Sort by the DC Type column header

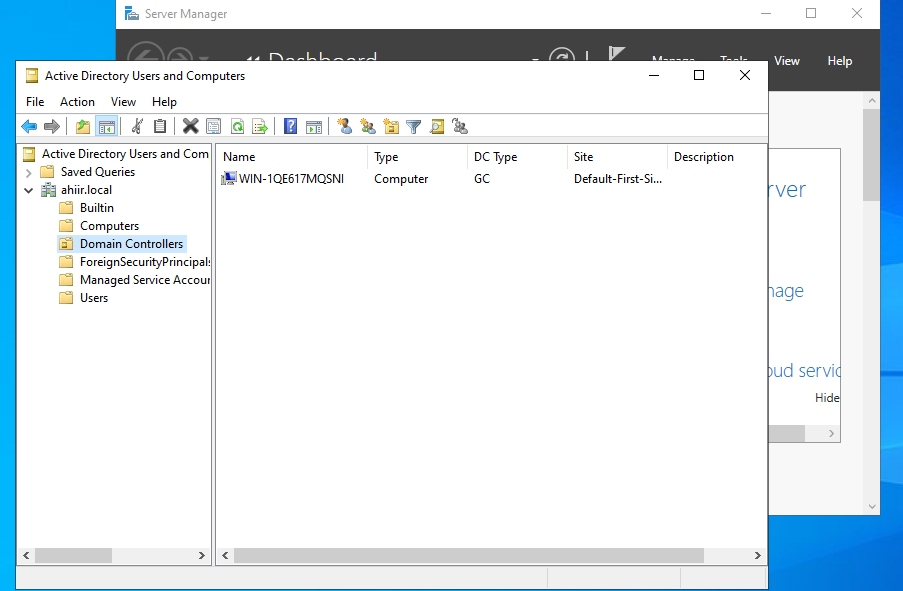[517, 157]
